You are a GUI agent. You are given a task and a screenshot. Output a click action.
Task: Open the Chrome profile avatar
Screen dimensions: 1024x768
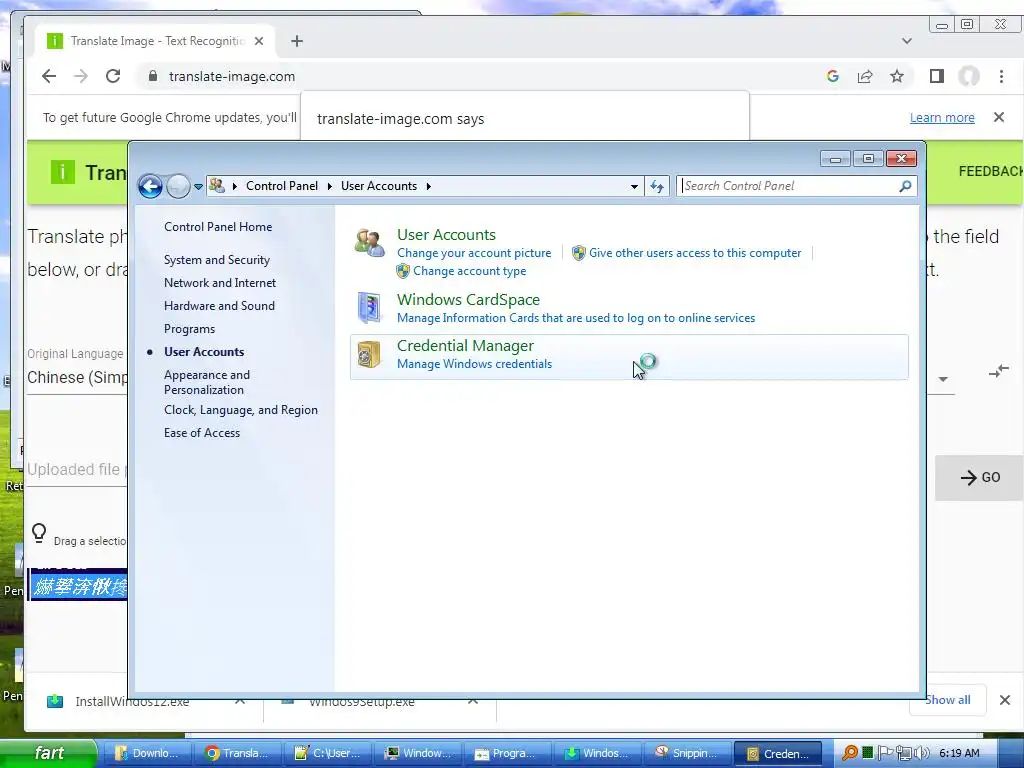click(x=968, y=76)
